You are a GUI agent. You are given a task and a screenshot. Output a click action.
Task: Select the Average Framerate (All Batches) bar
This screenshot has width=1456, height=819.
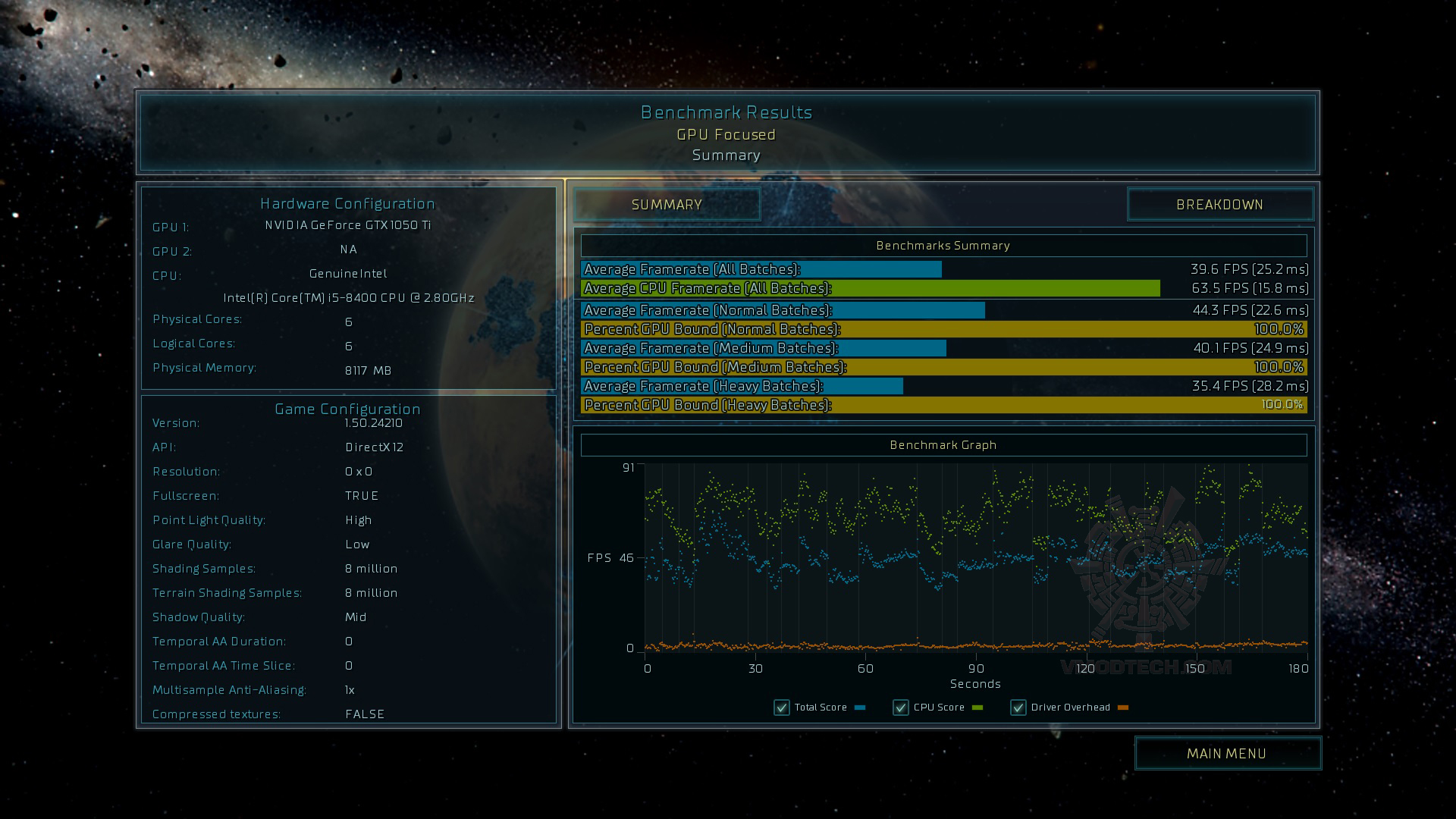(761, 269)
